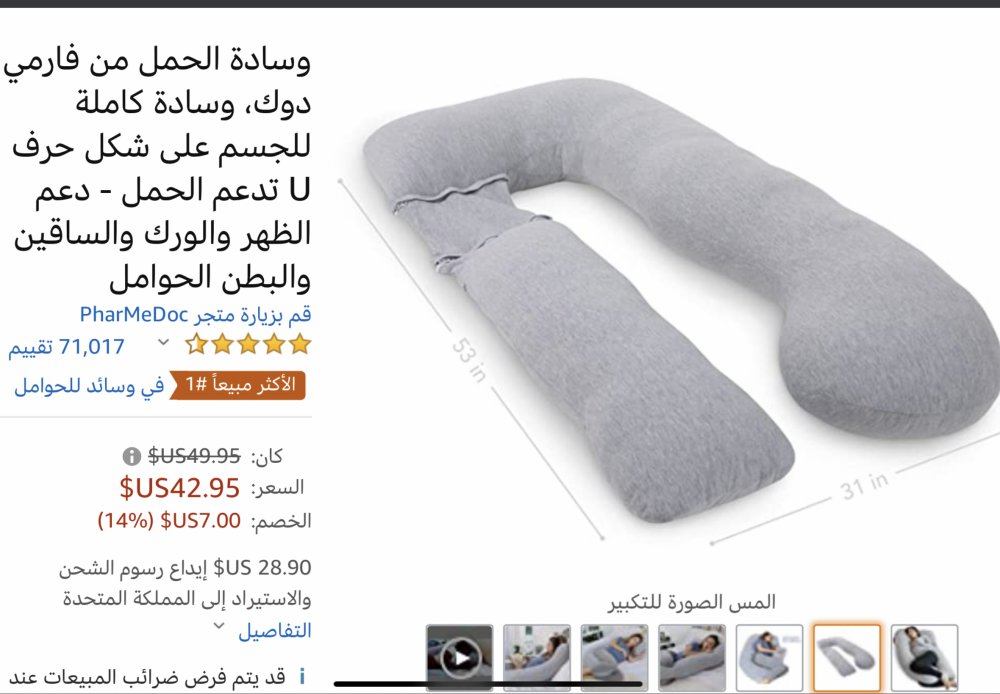Open the 71,017 تقييم ratings link

point(66,347)
